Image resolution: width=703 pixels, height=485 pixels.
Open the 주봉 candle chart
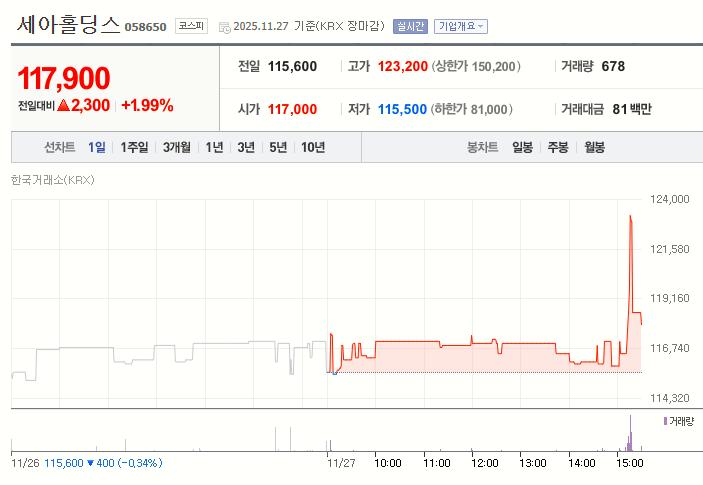557,147
